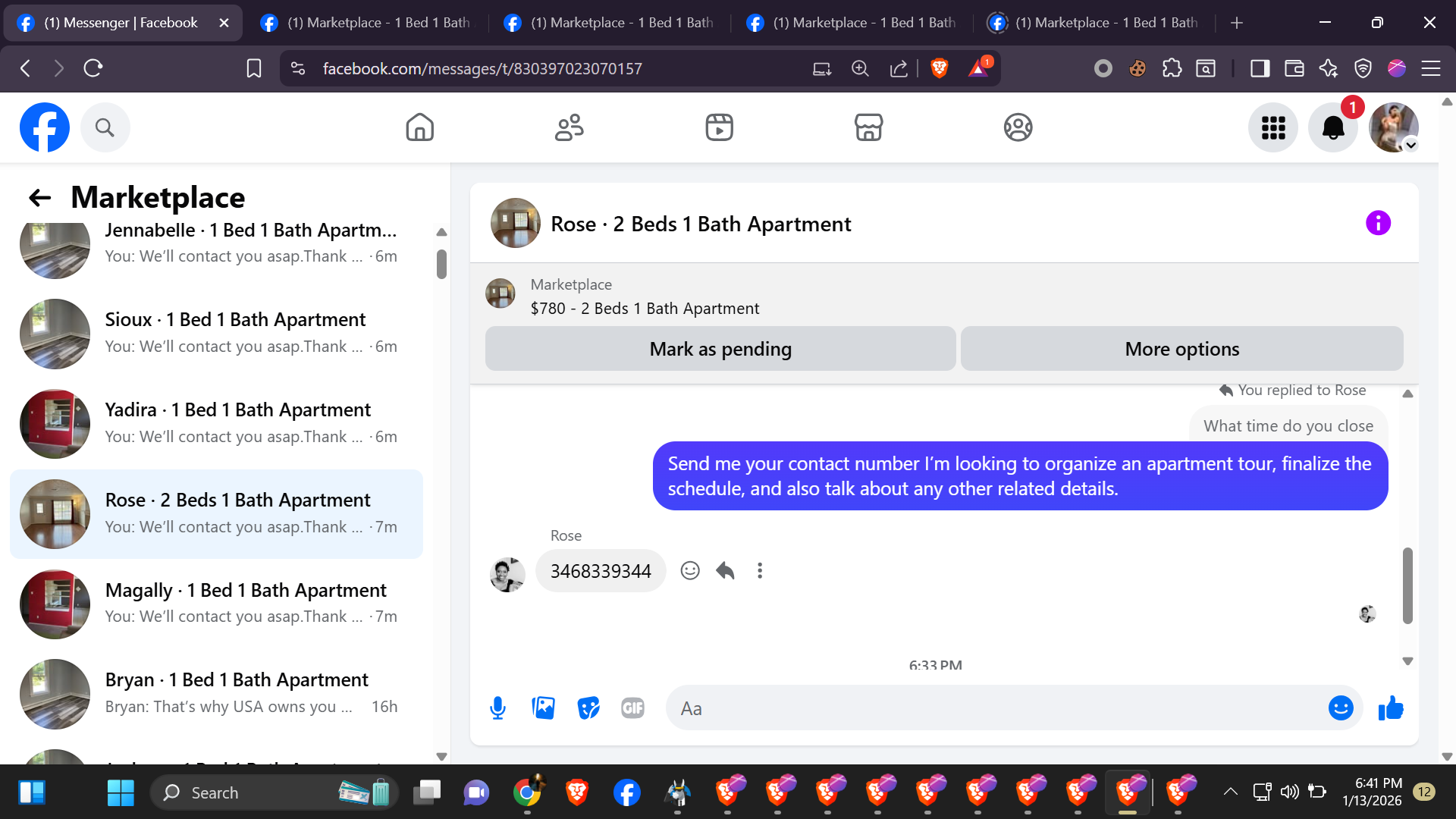Screen dimensions: 1456x819
Task: Open the sticker picker icon
Action: (588, 708)
